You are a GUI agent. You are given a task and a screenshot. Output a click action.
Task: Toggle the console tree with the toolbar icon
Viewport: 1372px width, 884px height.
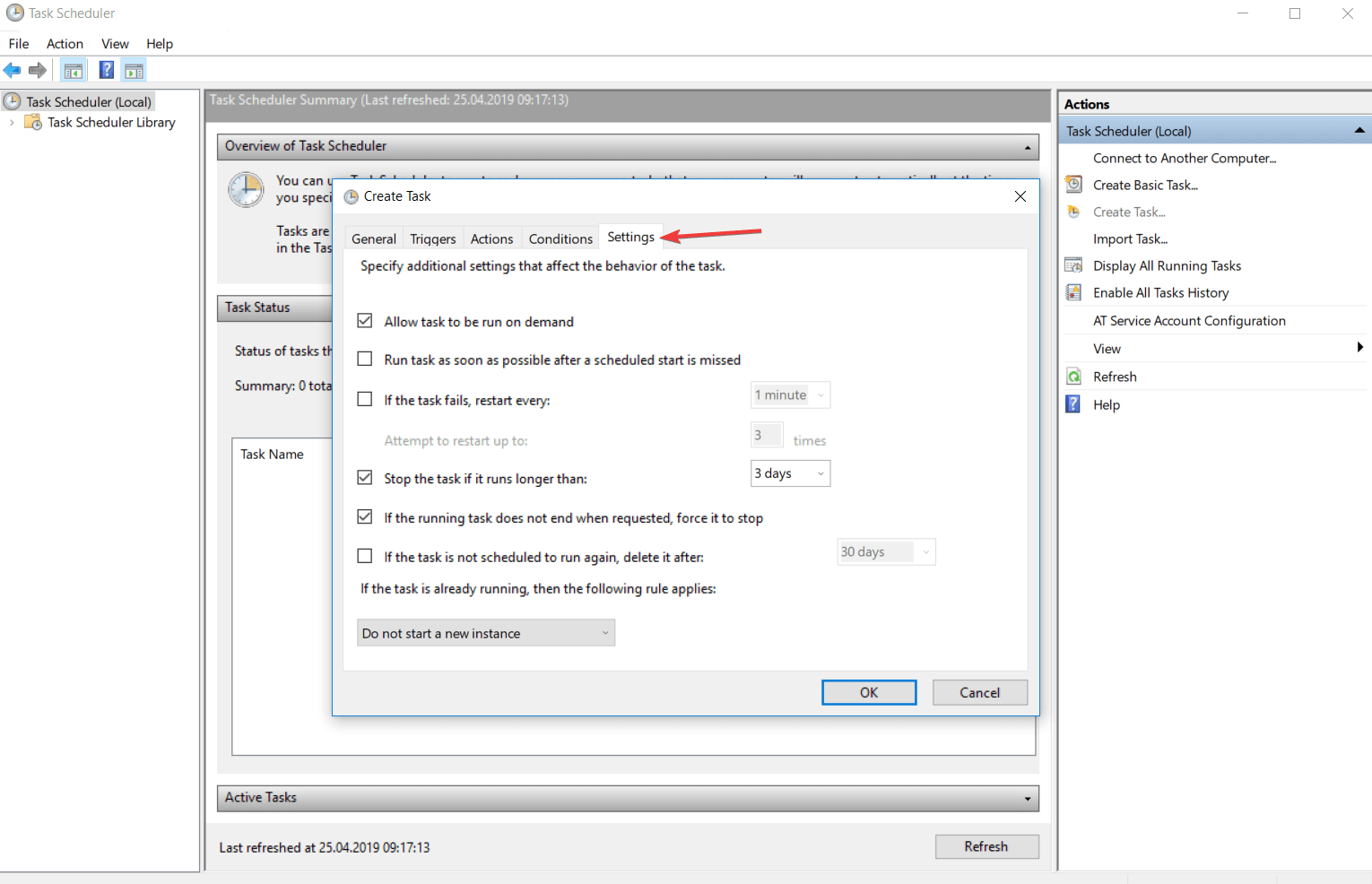coord(73,70)
